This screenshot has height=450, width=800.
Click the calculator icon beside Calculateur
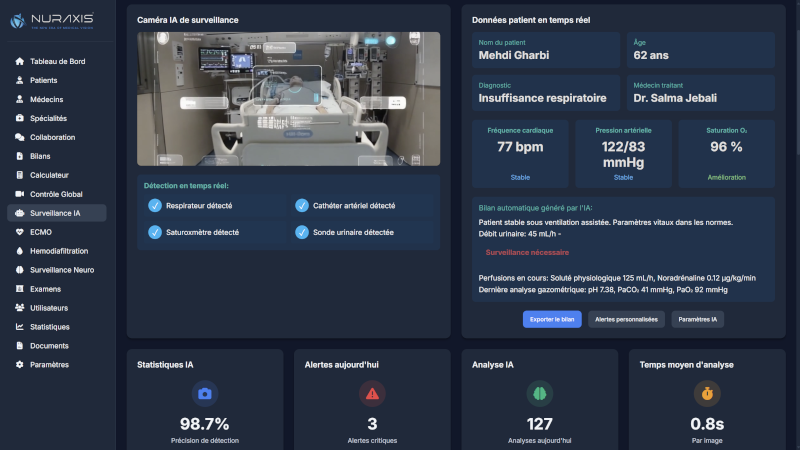[20, 175]
